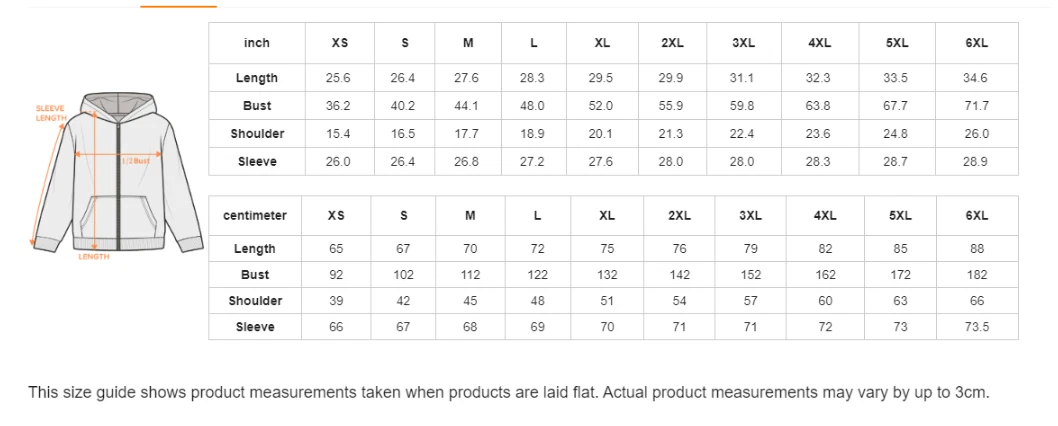
Task: Click the Bust row label in inch table
Action: [x=256, y=105]
